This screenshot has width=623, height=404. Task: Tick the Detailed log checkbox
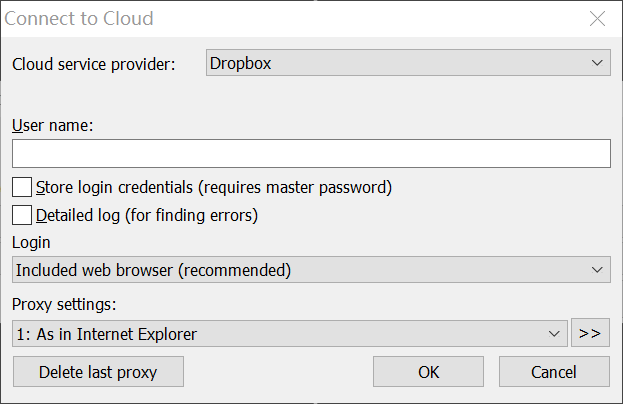[22, 214]
